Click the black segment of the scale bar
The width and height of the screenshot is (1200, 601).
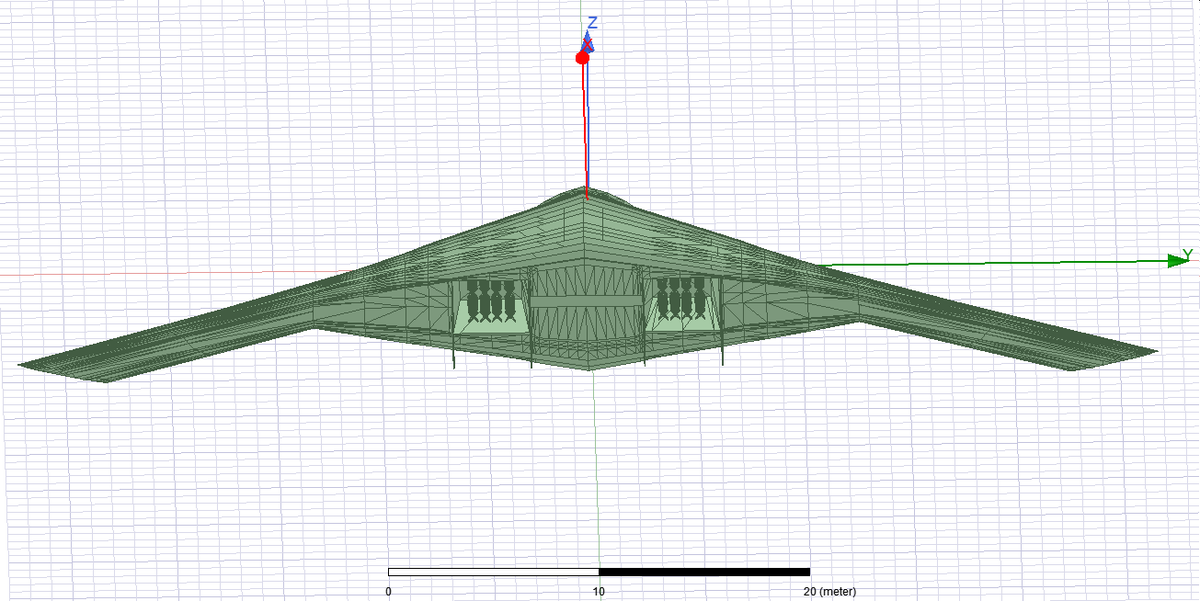point(704,572)
